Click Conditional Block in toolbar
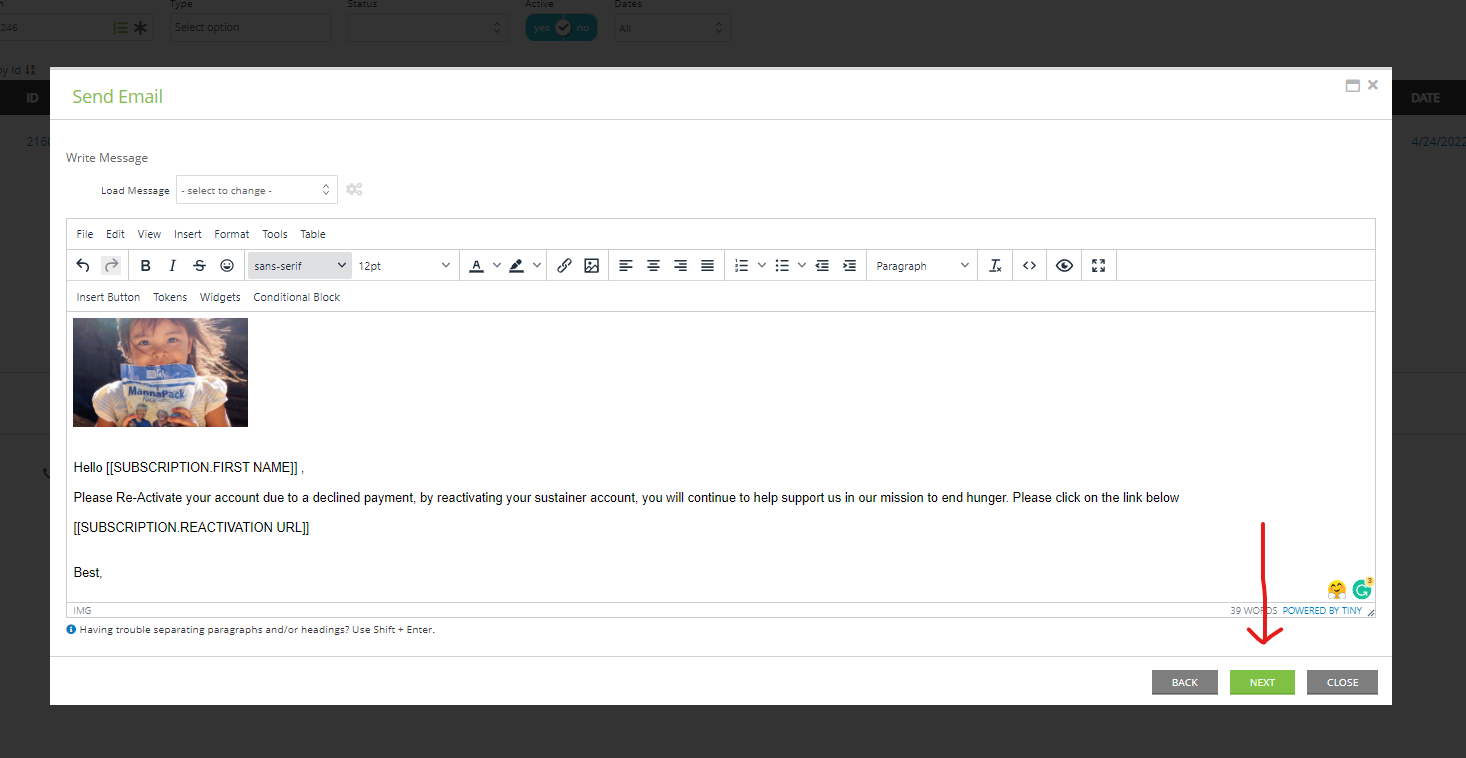This screenshot has width=1466, height=758. 297,297
